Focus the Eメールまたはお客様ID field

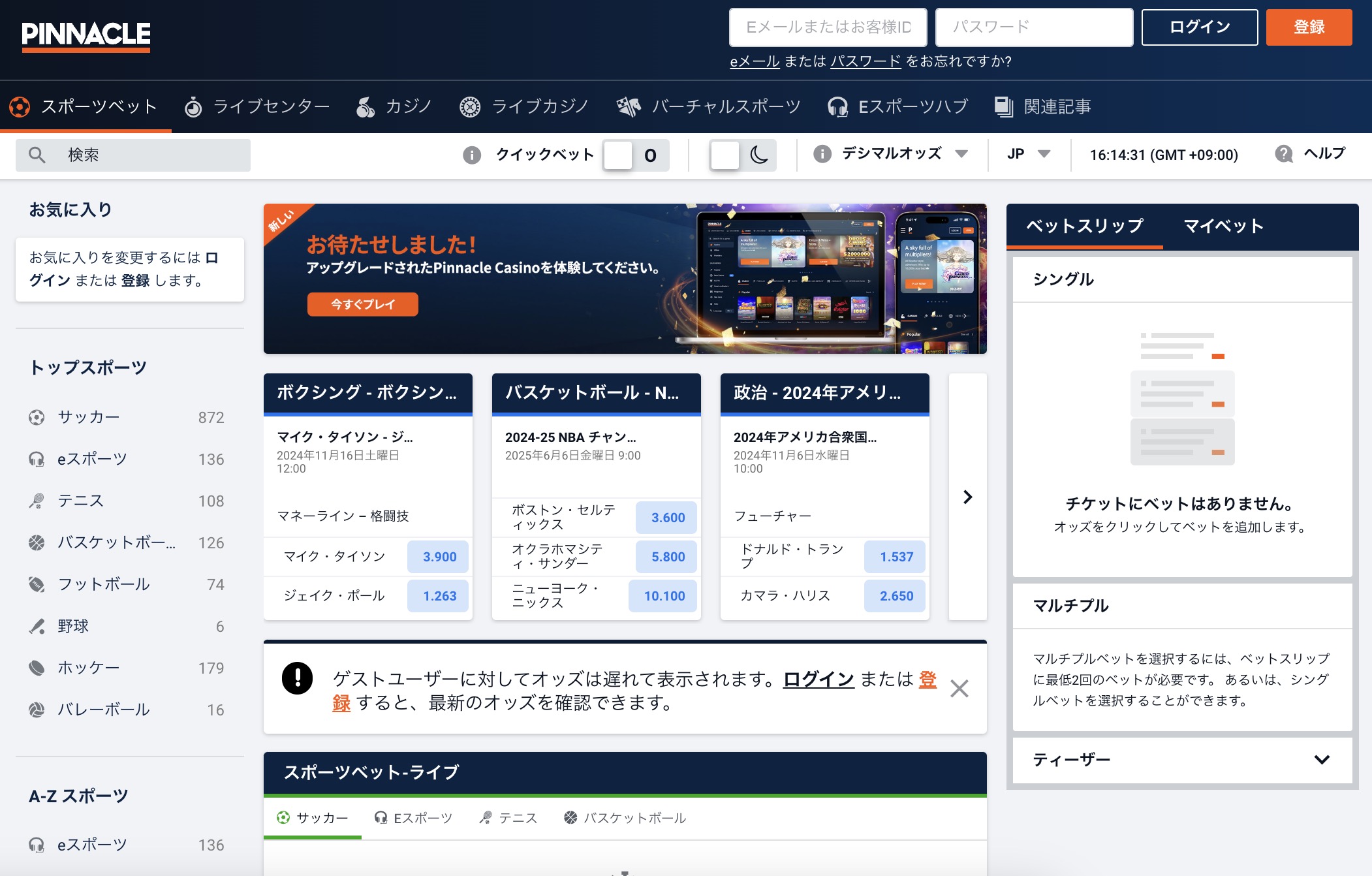tap(828, 27)
